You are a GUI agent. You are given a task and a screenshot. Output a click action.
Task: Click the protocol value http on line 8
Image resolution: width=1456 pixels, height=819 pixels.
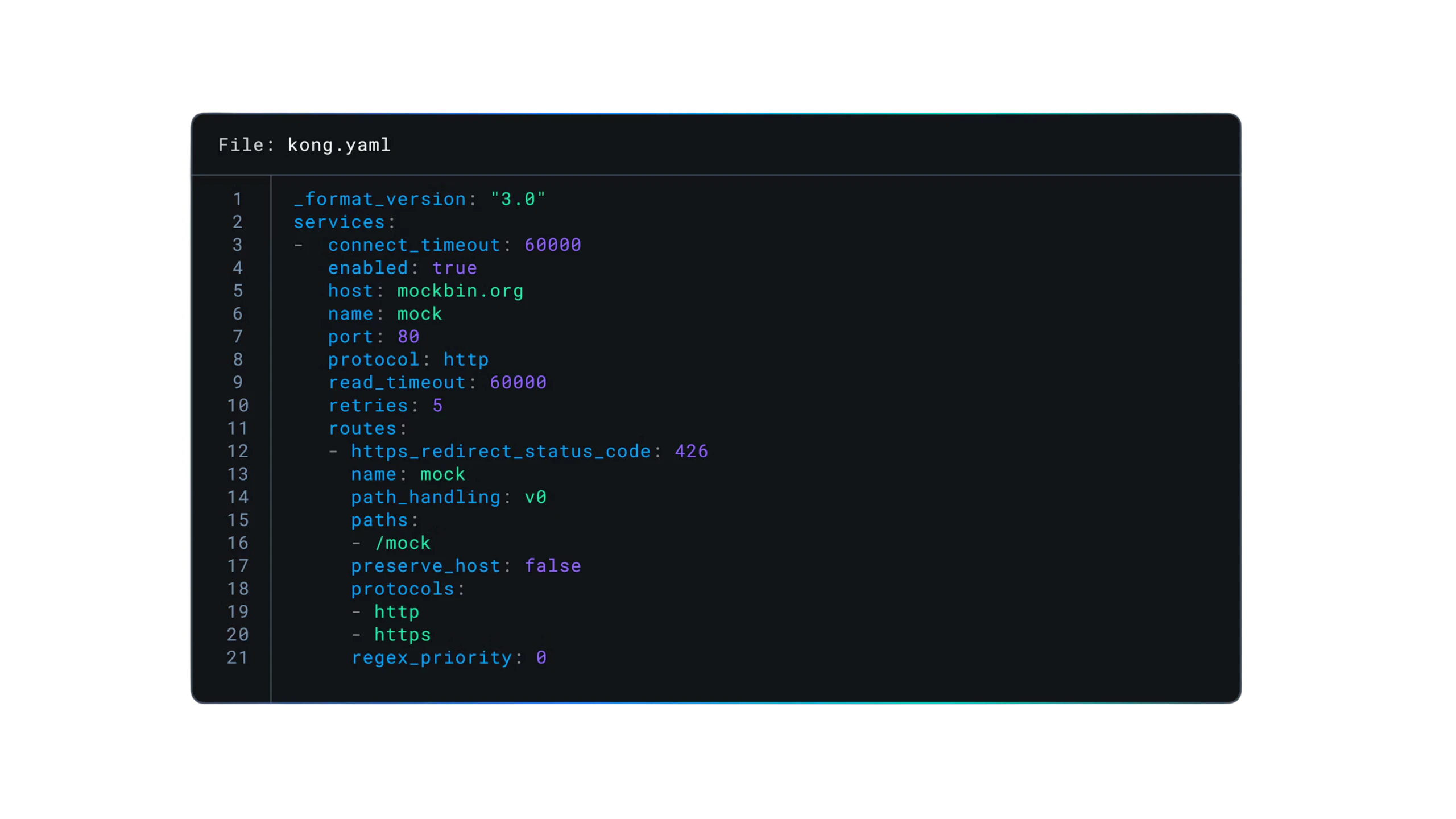click(466, 359)
